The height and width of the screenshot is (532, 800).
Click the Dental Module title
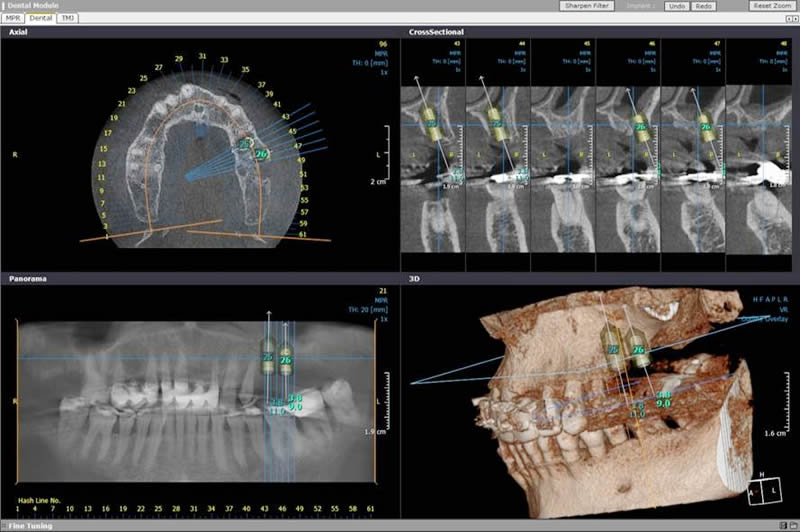tap(33, 6)
